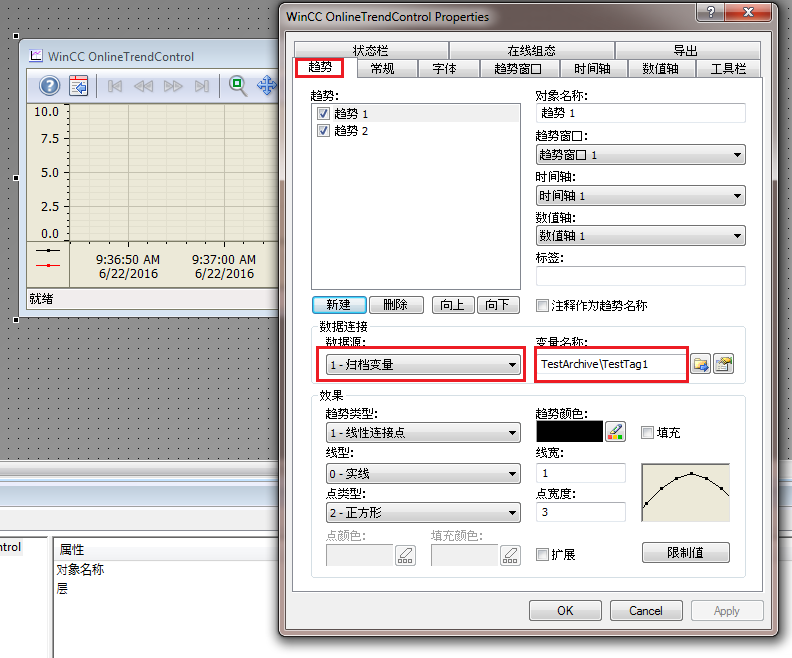Enable the 填充 fill checkbox

pyautogui.click(x=647, y=433)
